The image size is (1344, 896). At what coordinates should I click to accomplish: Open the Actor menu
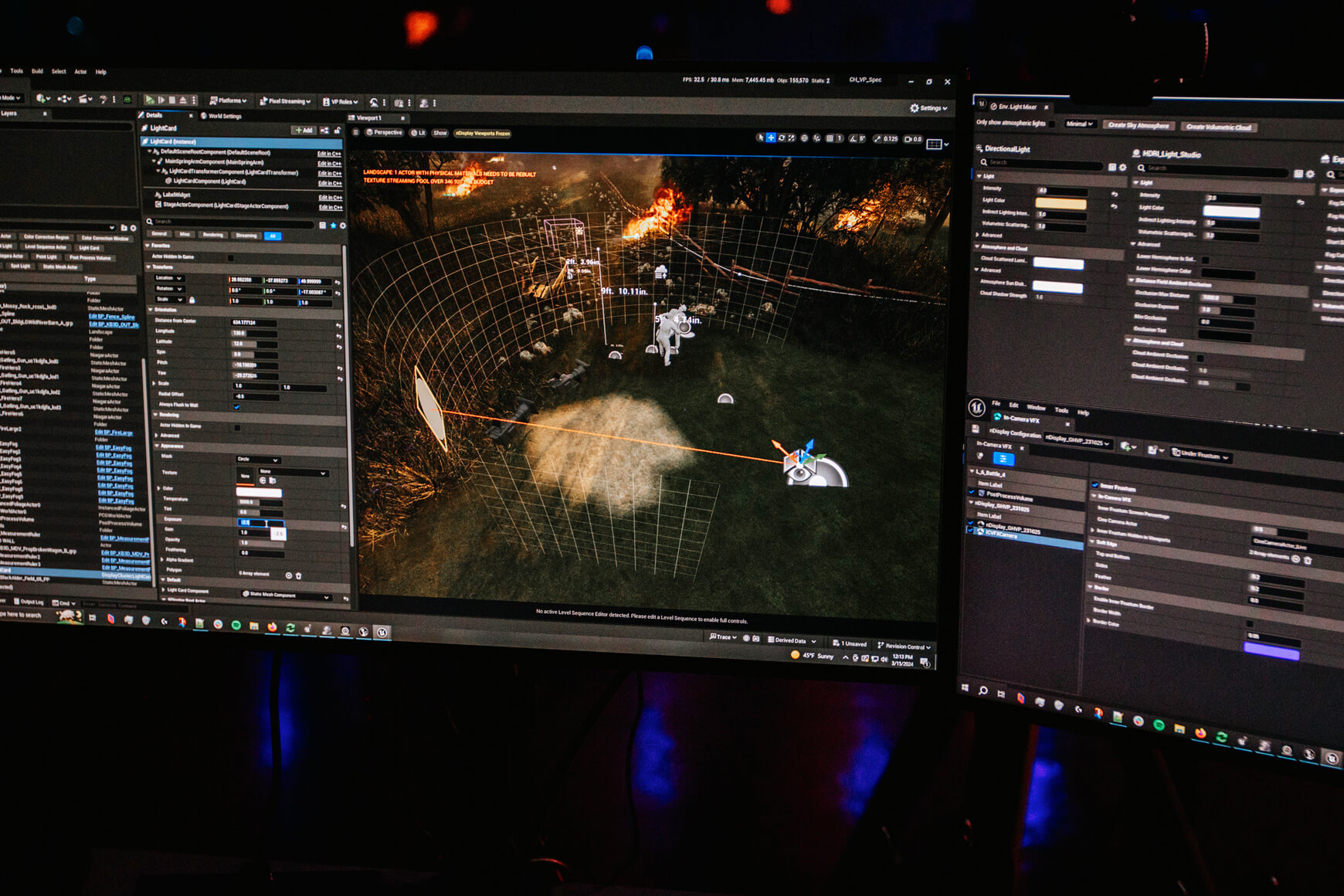click(x=80, y=72)
